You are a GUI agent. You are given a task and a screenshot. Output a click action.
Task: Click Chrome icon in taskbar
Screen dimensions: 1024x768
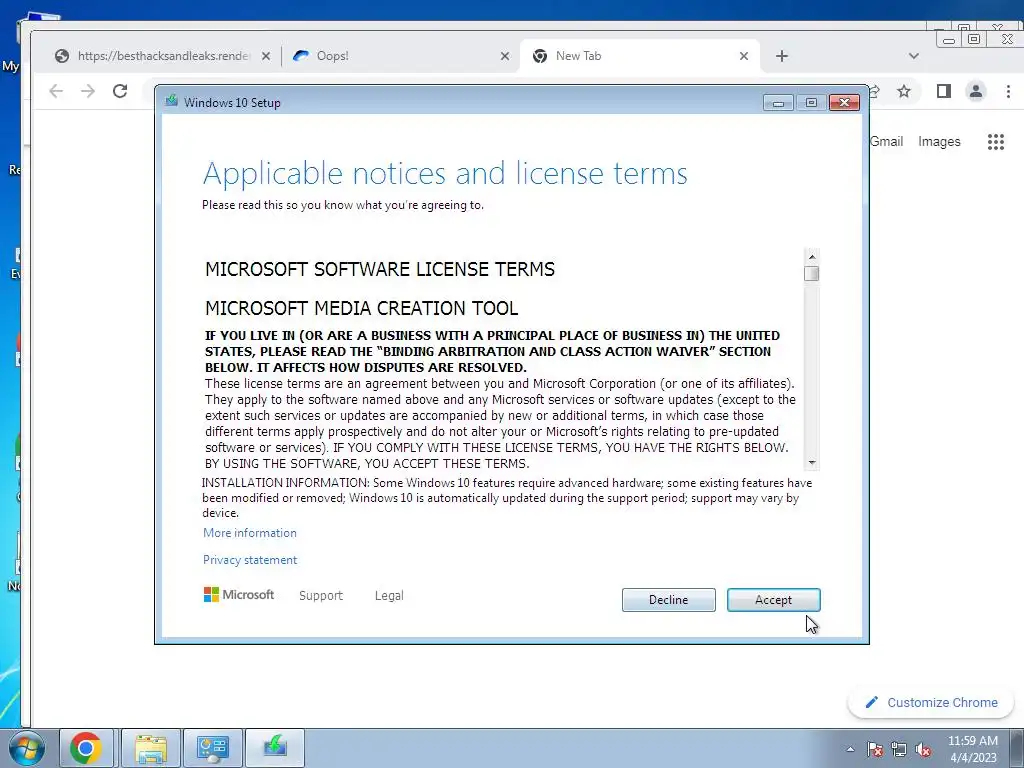(86, 748)
